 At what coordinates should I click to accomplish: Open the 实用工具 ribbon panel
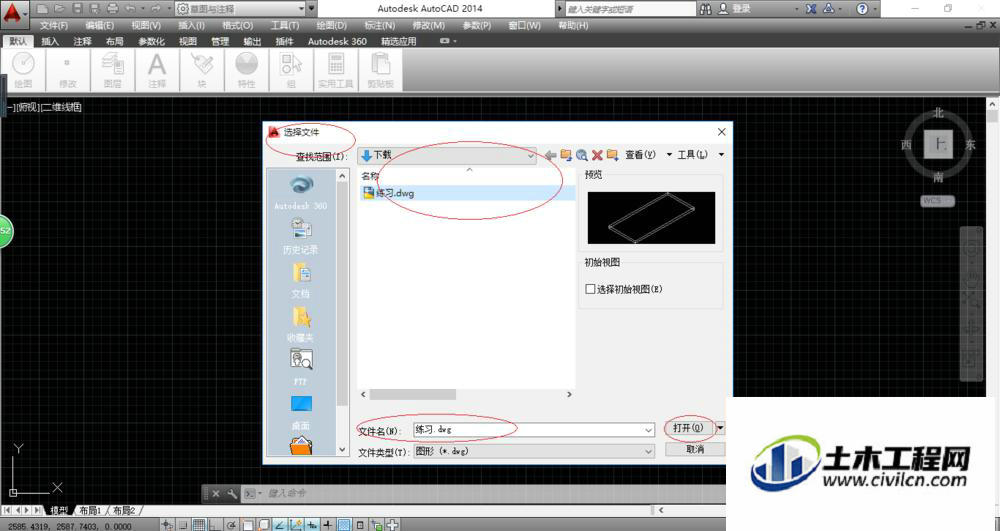click(x=336, y=70)
